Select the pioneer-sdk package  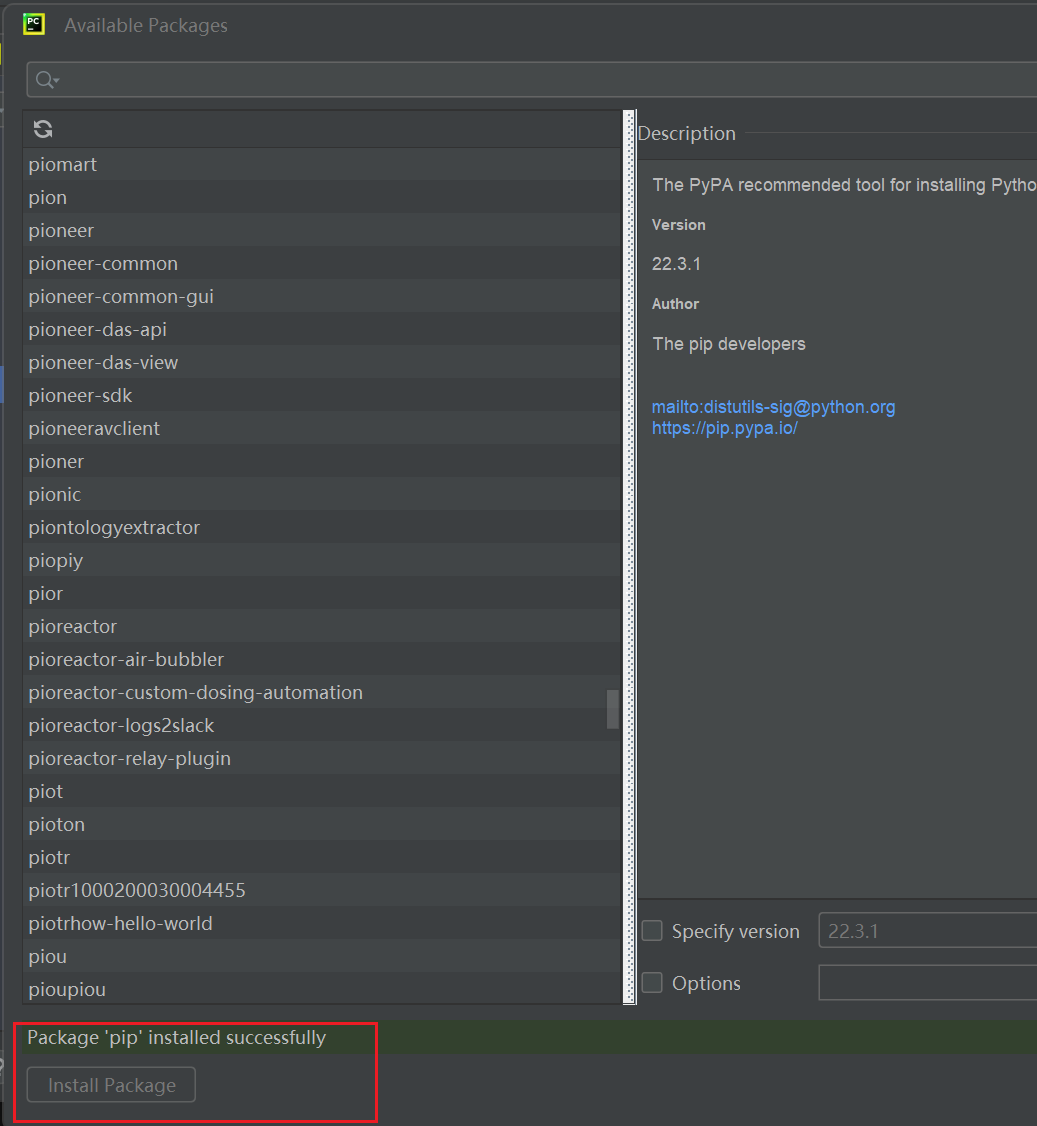point(80,395)
